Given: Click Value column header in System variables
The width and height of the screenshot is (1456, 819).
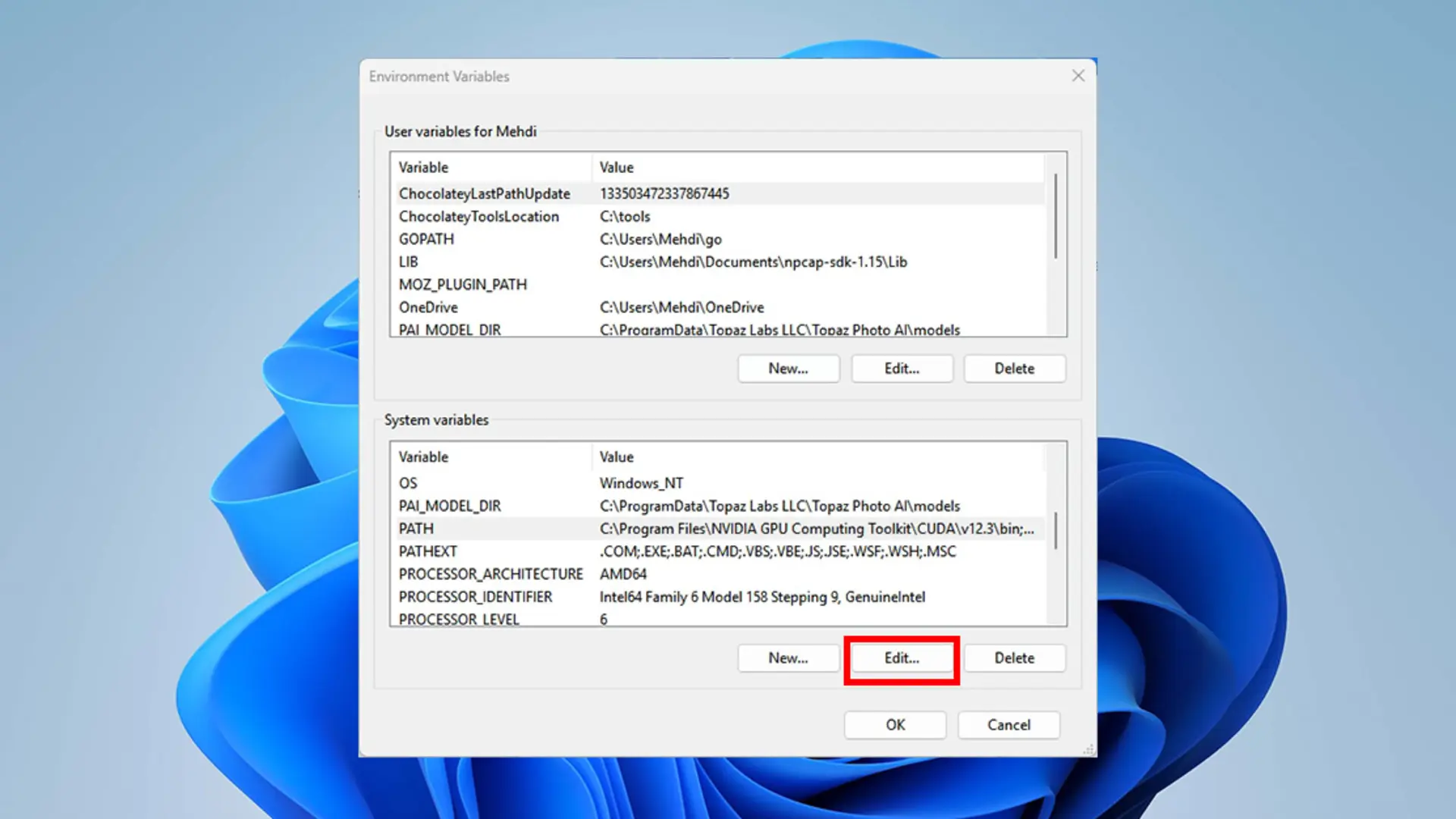Looking at the screenshot, I should (x=818, y=457).
